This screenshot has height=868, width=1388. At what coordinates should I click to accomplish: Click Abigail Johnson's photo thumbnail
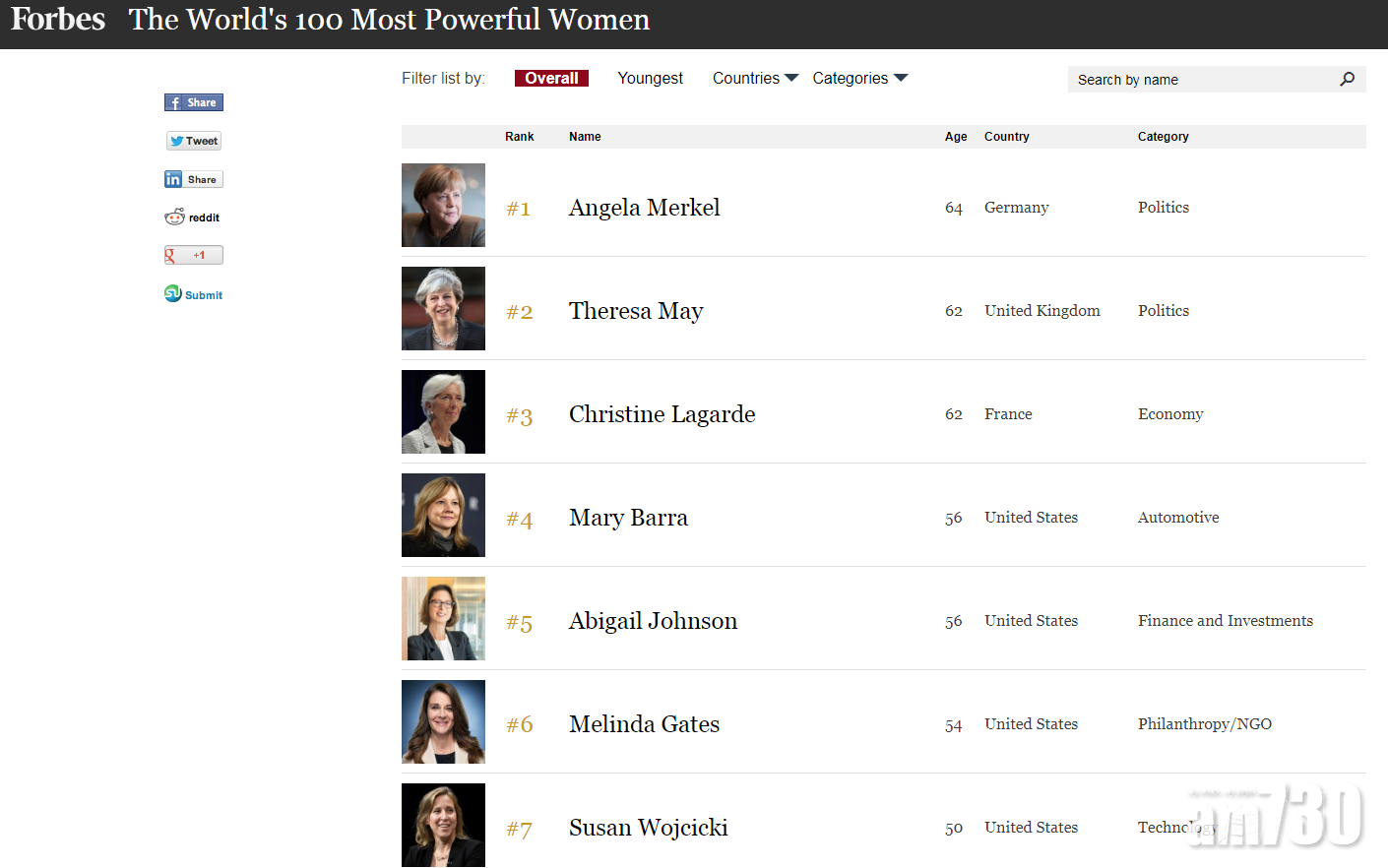[x=443, y=619]
